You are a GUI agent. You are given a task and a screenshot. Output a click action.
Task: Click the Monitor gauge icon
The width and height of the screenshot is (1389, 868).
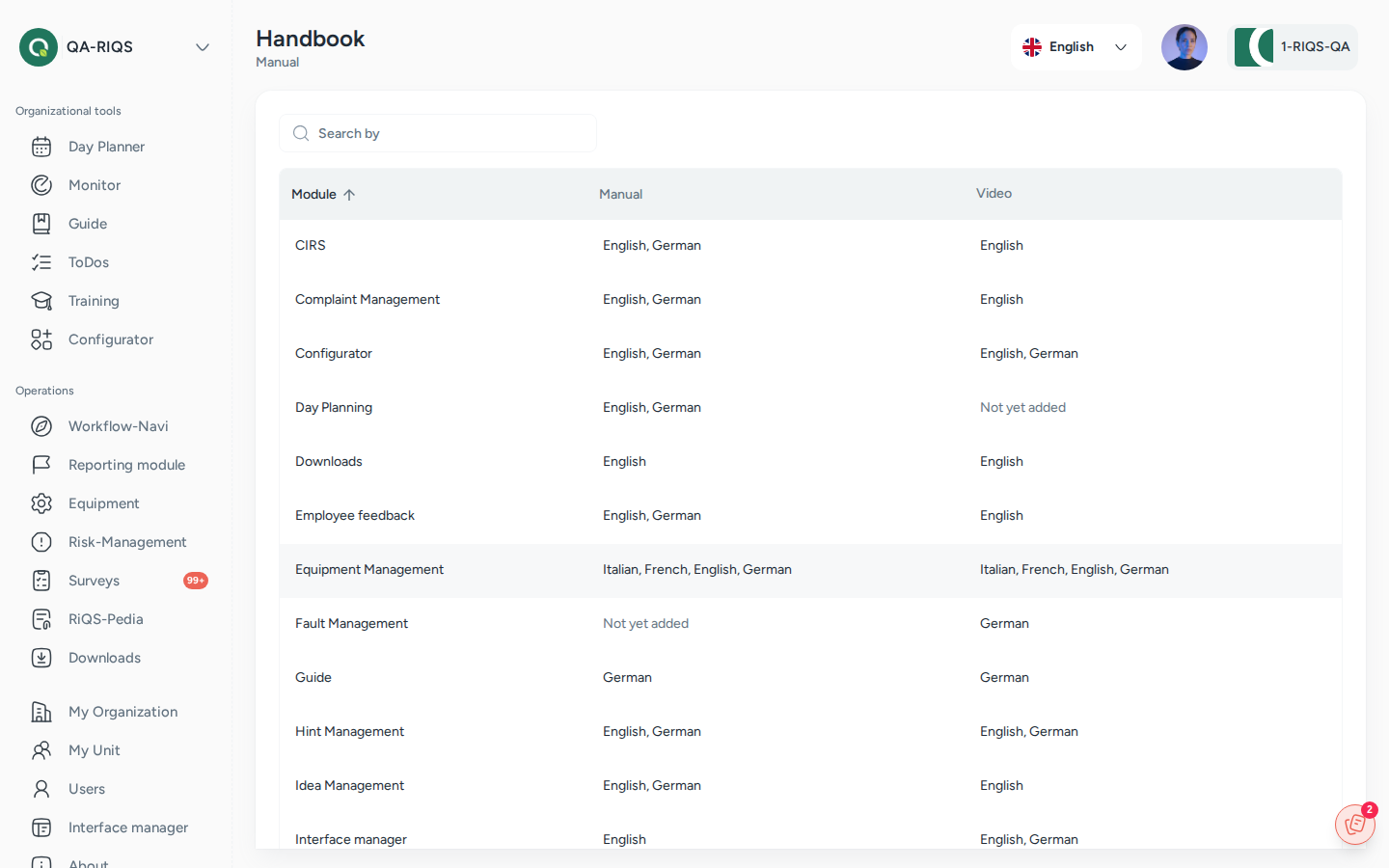41,185
